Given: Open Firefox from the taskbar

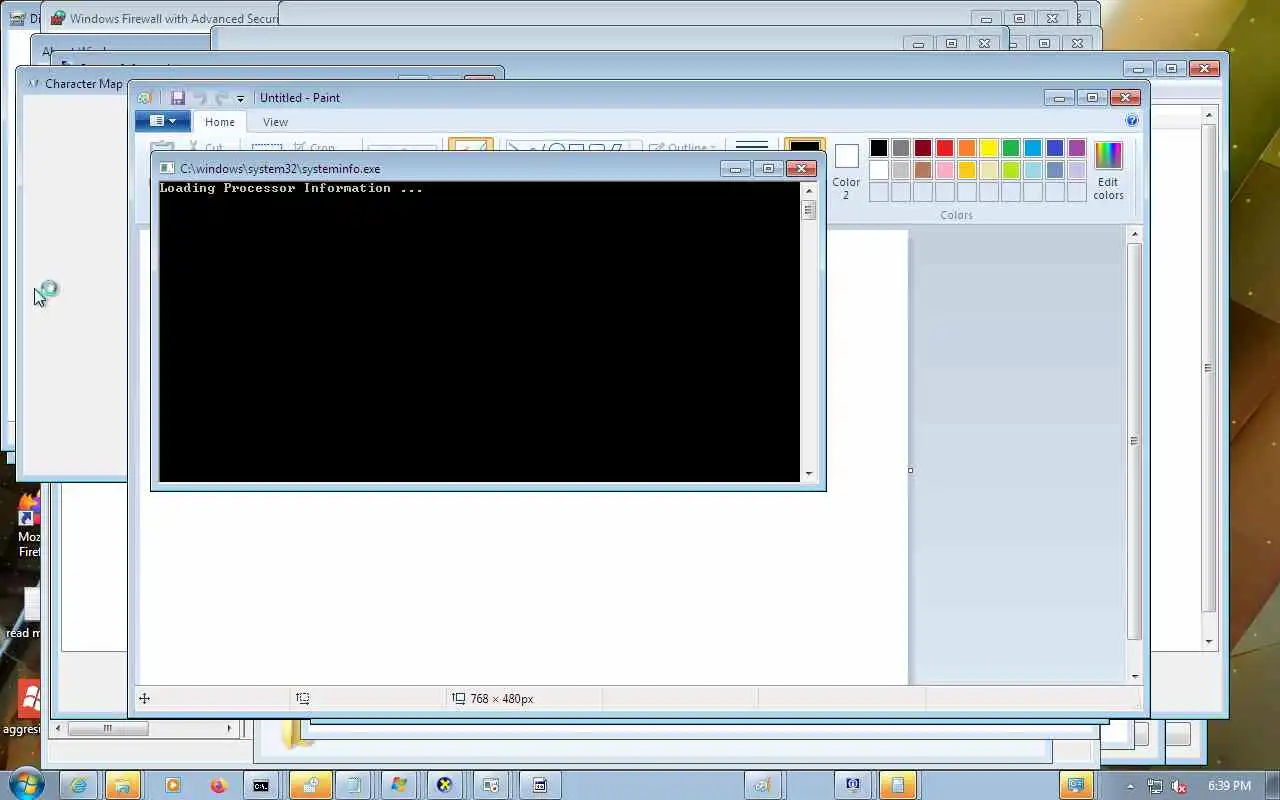Looking at the screenshot, I should [219, 785].
